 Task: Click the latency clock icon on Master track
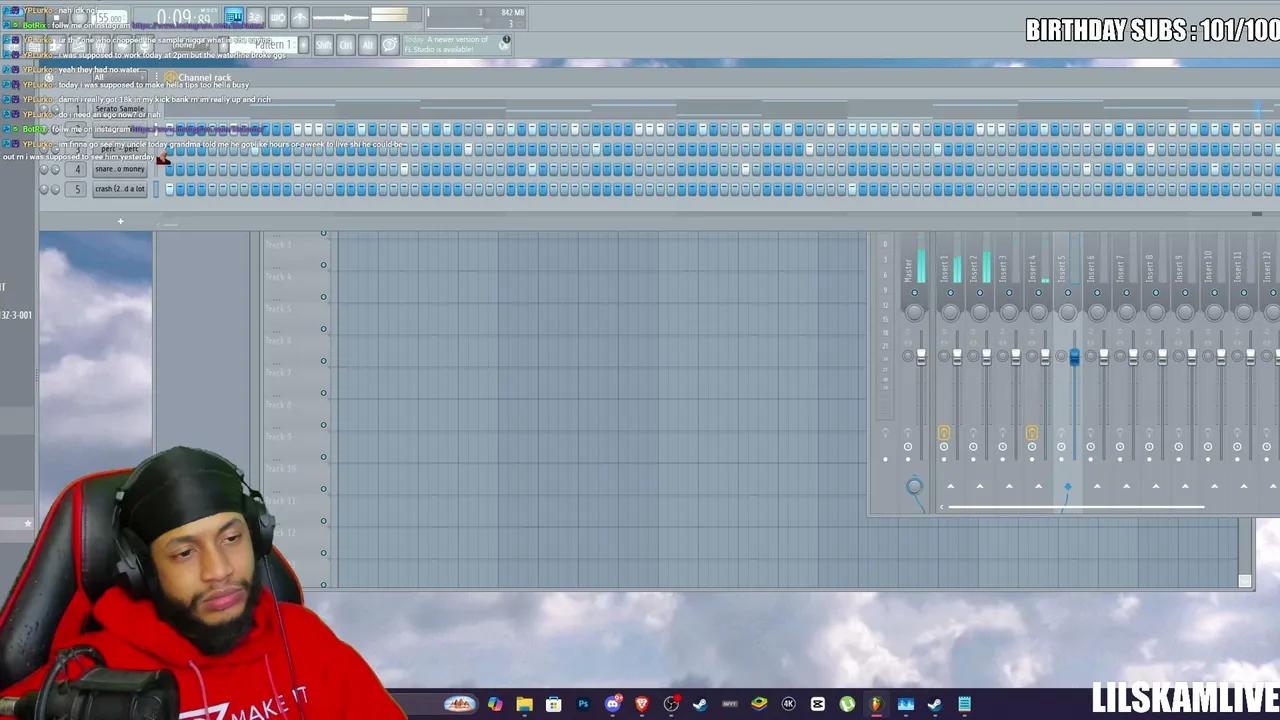tap(908, 446)
